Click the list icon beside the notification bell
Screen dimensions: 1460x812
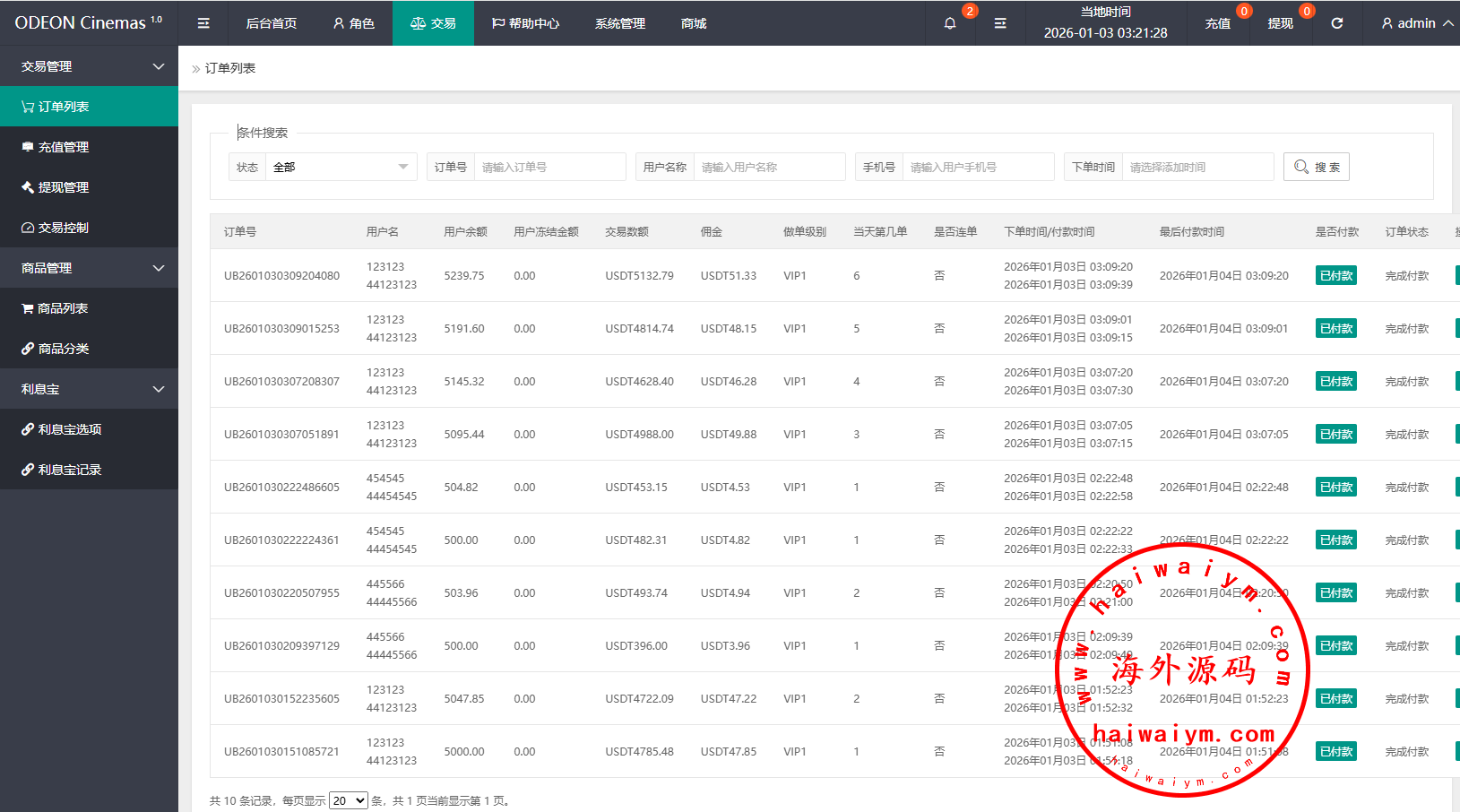(x=1000, y=23)
